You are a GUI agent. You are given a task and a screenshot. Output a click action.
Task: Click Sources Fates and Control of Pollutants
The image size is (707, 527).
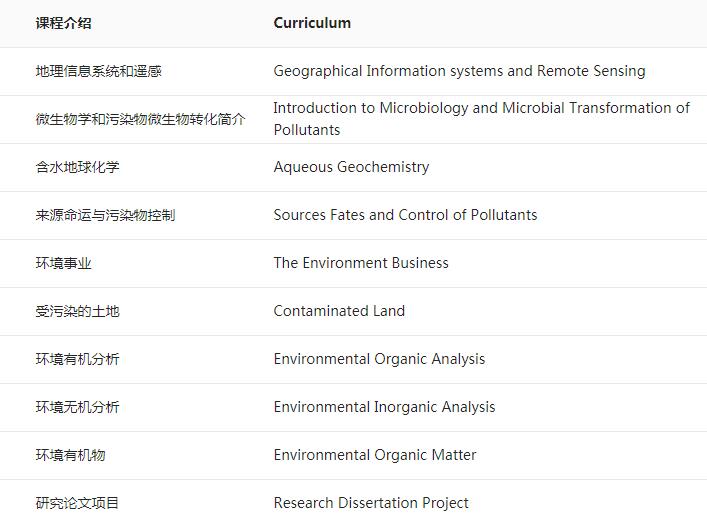[x=405, y=215]
